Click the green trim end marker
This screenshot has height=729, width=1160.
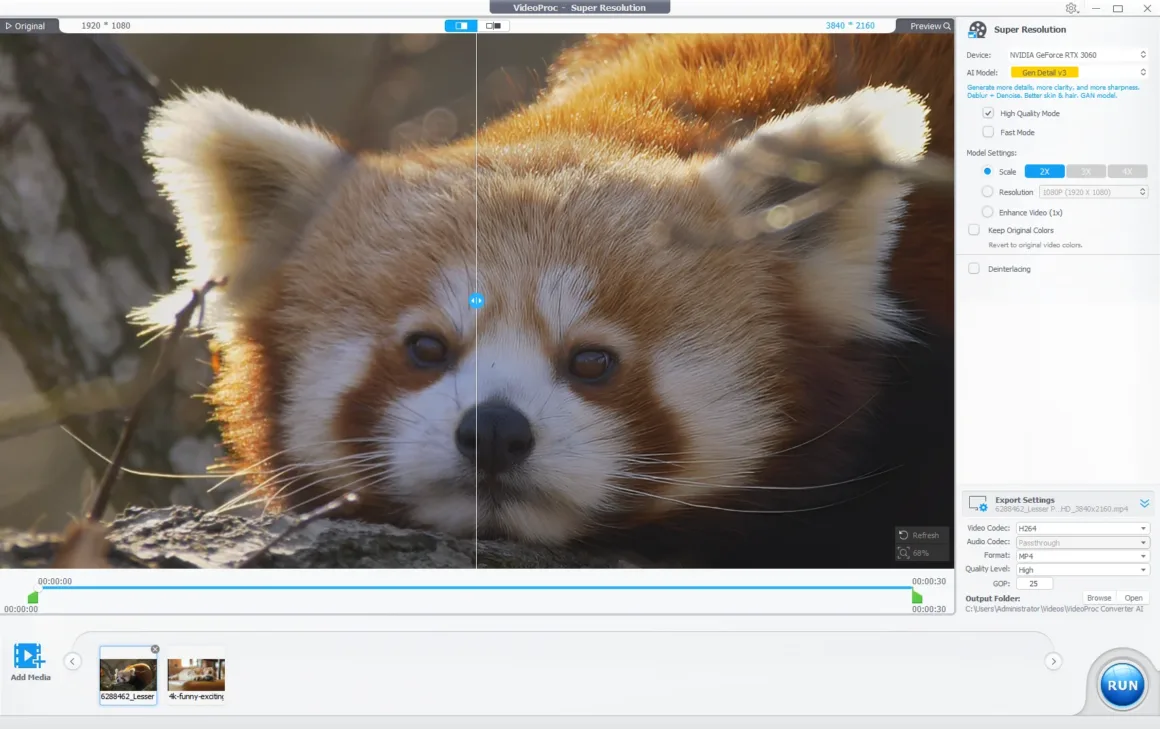coord(917,597)
